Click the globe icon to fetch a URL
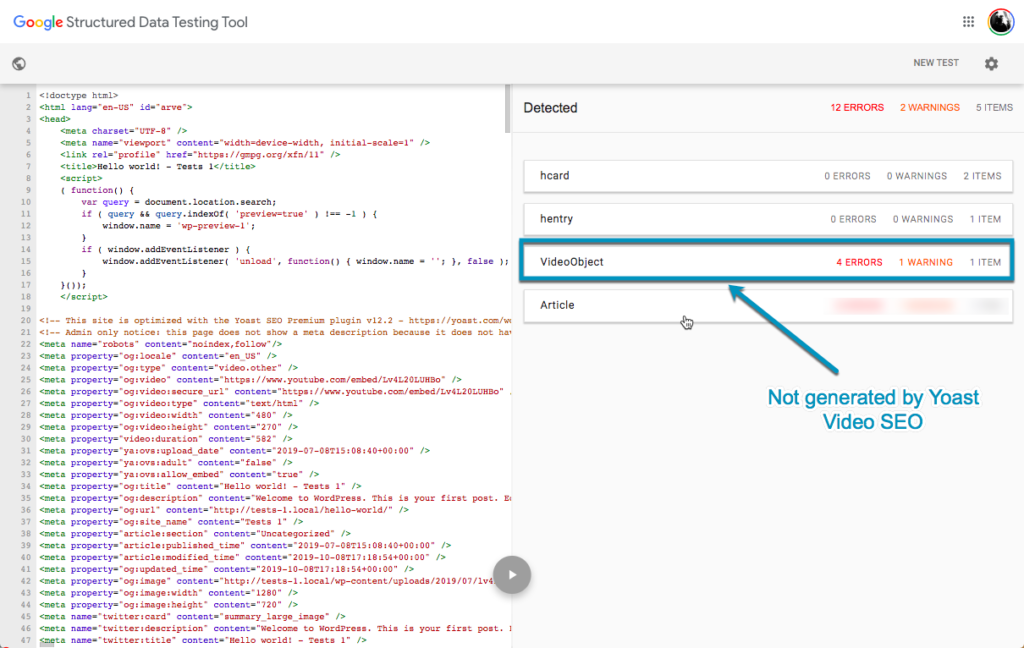1024x648 pixels. 19,63
